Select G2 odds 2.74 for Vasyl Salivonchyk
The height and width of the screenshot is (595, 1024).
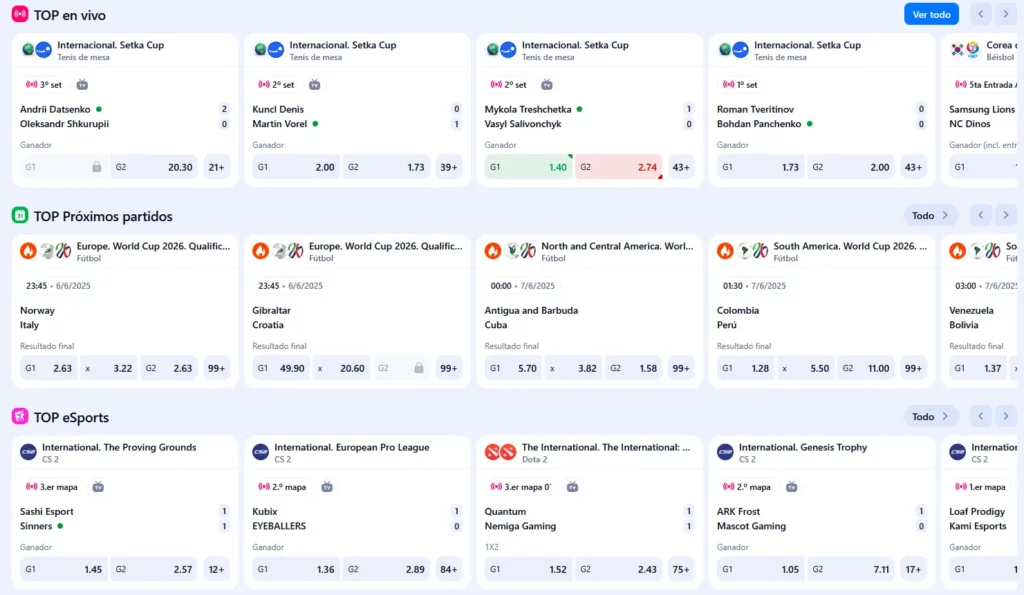(618, 167)
